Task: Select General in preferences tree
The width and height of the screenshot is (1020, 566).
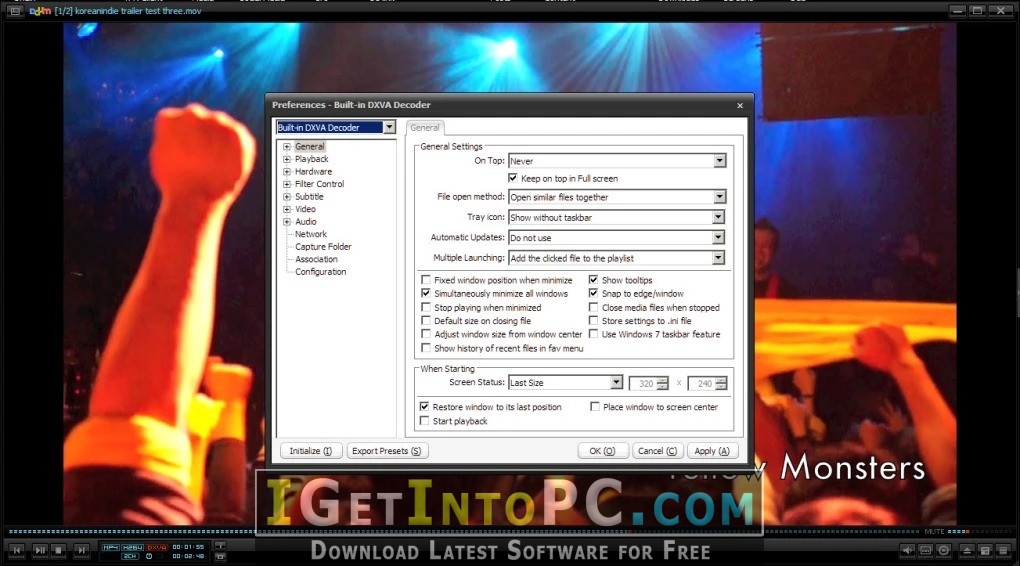Action: (x=310, y=146)
